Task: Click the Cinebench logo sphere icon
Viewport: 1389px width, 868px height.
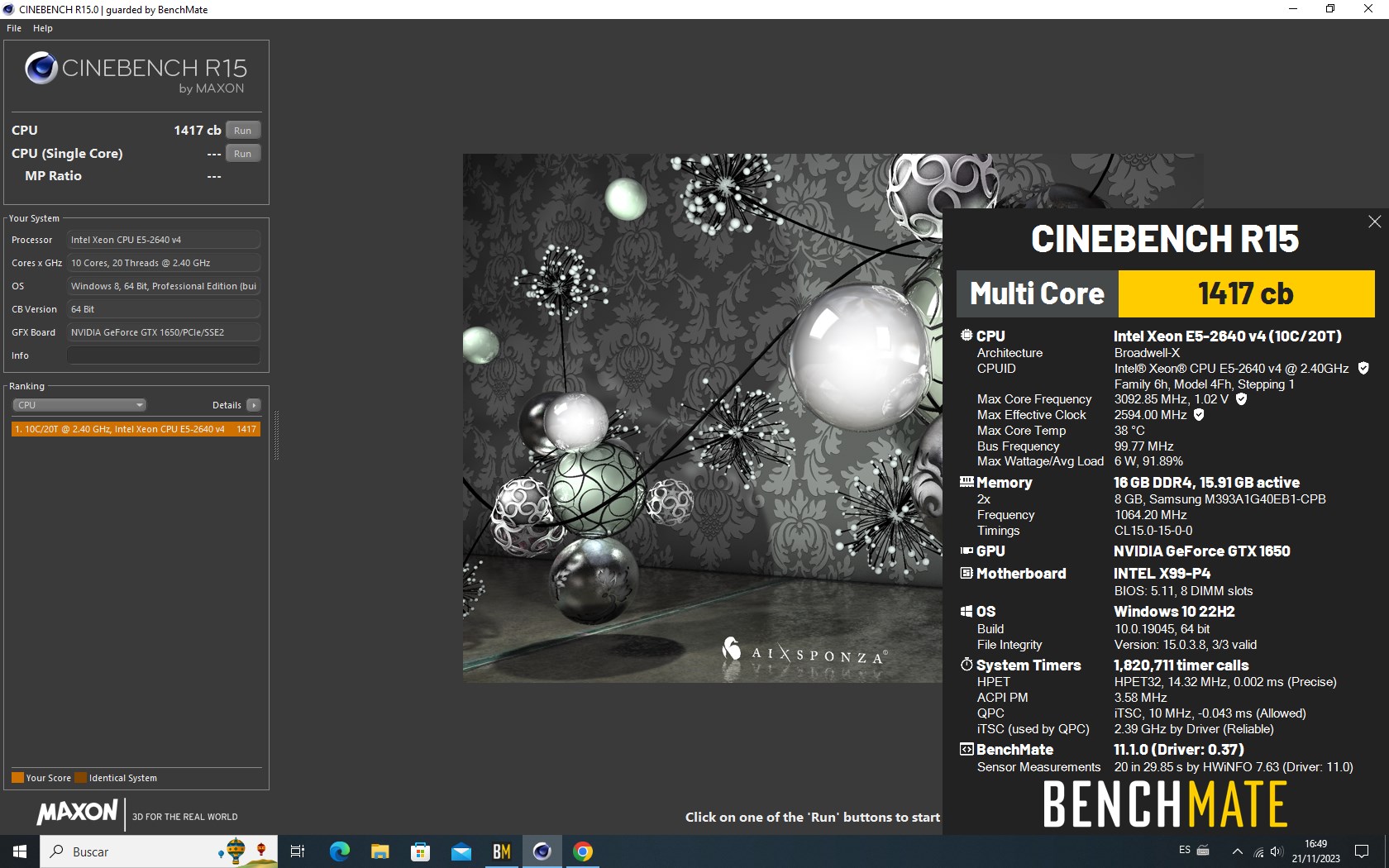Action: tap(41, 68)
